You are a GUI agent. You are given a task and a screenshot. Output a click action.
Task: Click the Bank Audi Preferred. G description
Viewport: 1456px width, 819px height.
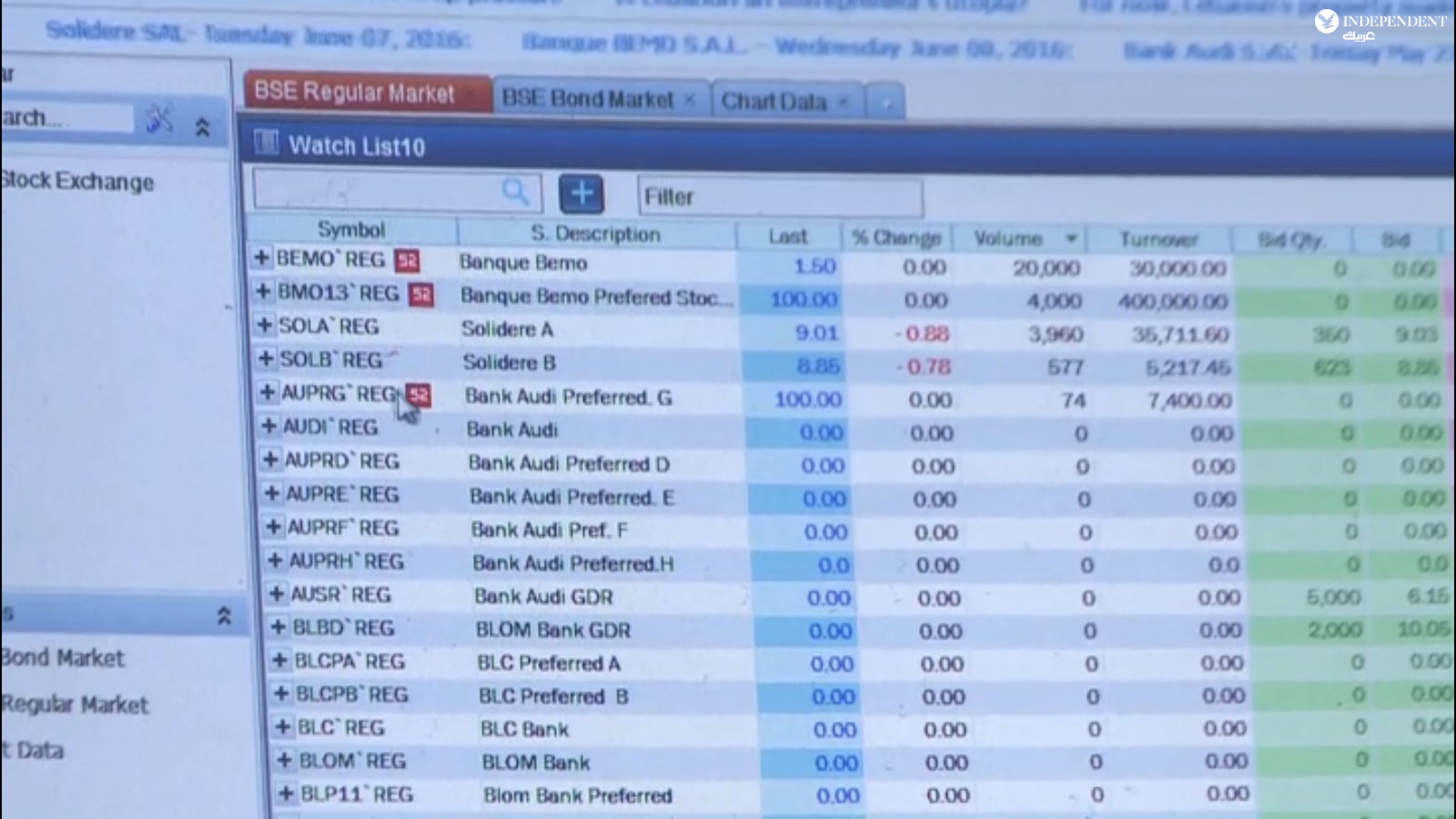568,397
